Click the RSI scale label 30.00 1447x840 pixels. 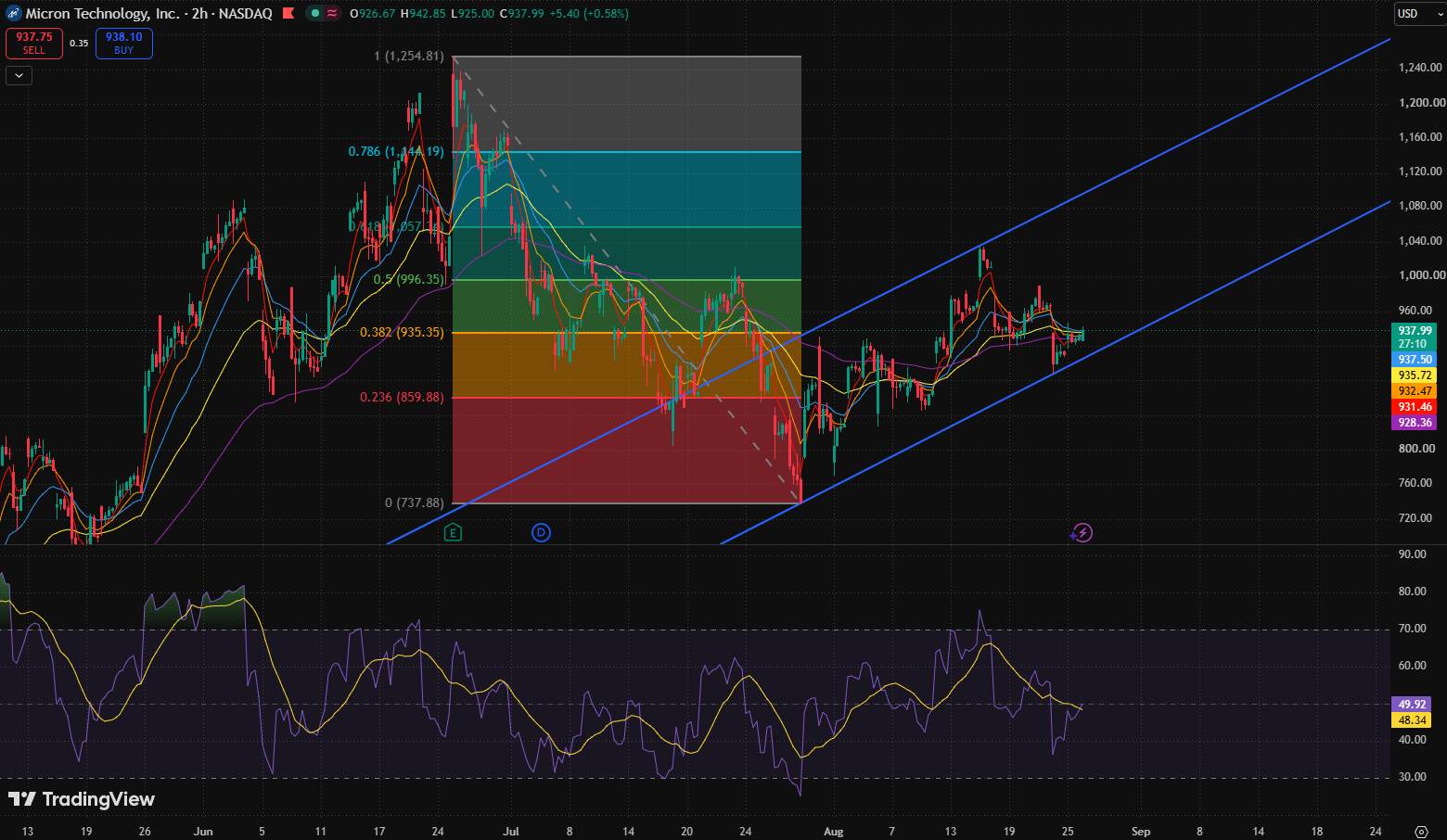[x=1412, y=777]
